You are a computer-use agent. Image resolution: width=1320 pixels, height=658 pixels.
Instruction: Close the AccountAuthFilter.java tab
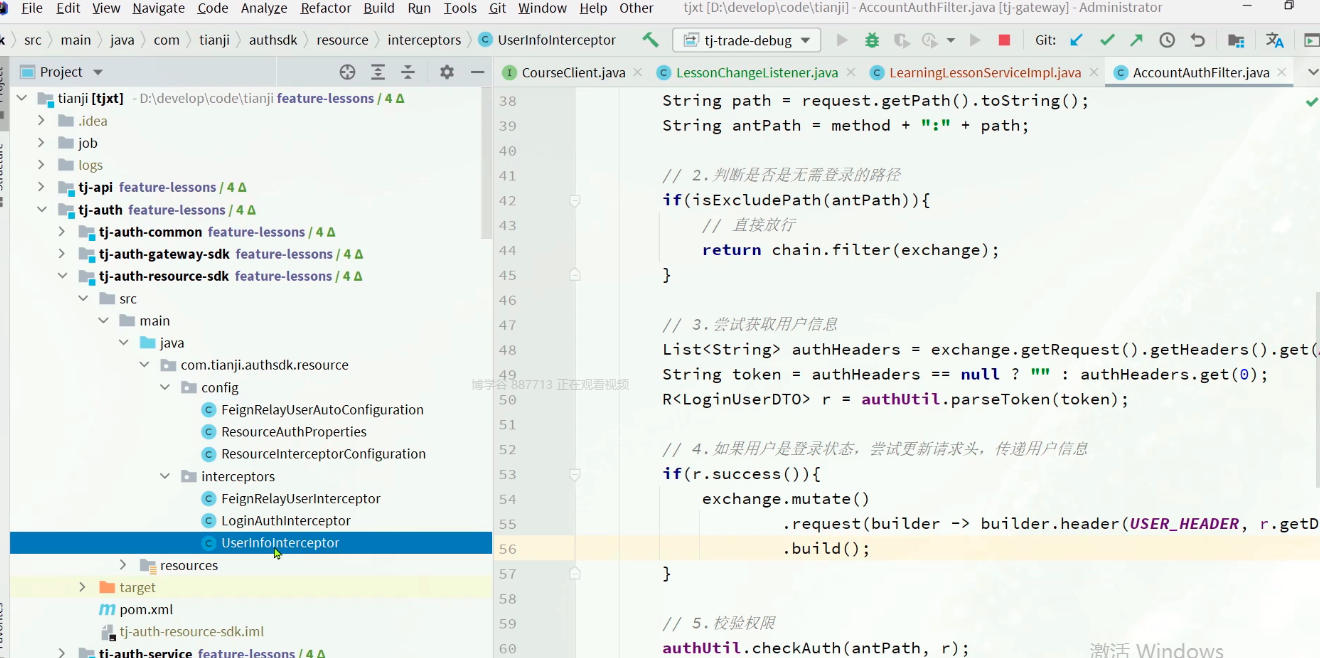click(1281, 72)
